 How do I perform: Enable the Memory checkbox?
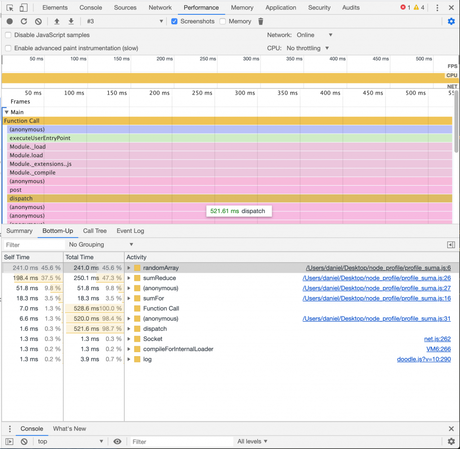(x=223, y=21)
